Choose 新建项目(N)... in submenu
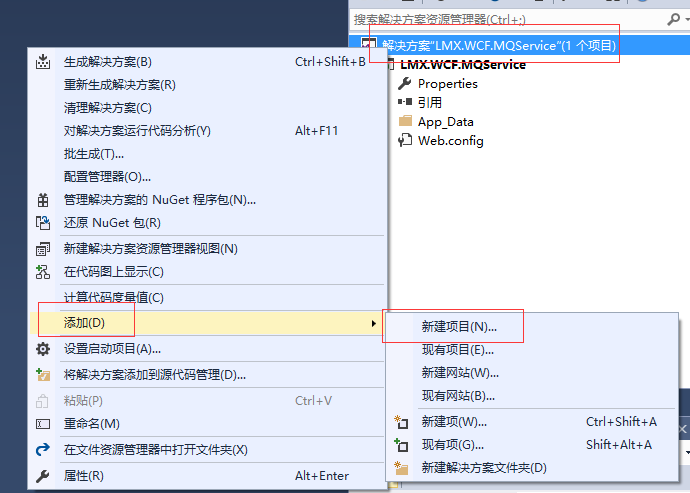Viewport: 690px width, 493px height. [x=532, y=327]
